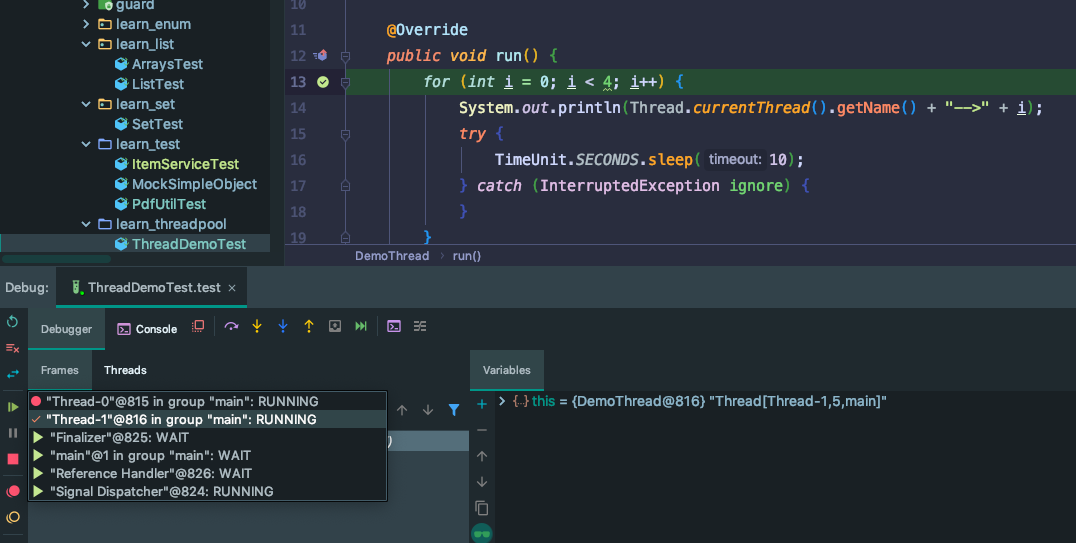Select "Thread-0"@815 in thread list
Screen dimensions: 1076x543
point(207,402)
